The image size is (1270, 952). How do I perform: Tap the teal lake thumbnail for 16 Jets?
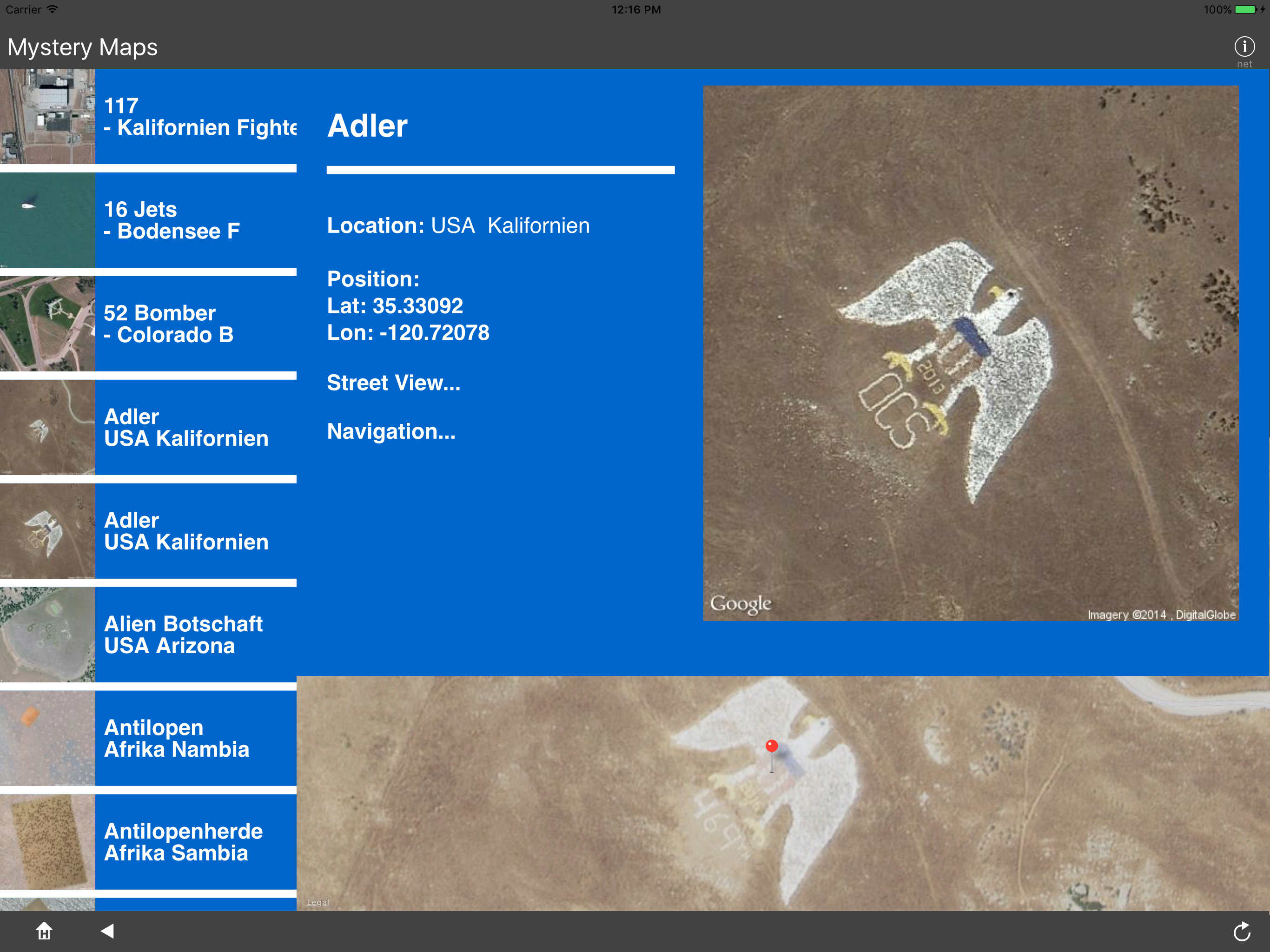[47, 220]
